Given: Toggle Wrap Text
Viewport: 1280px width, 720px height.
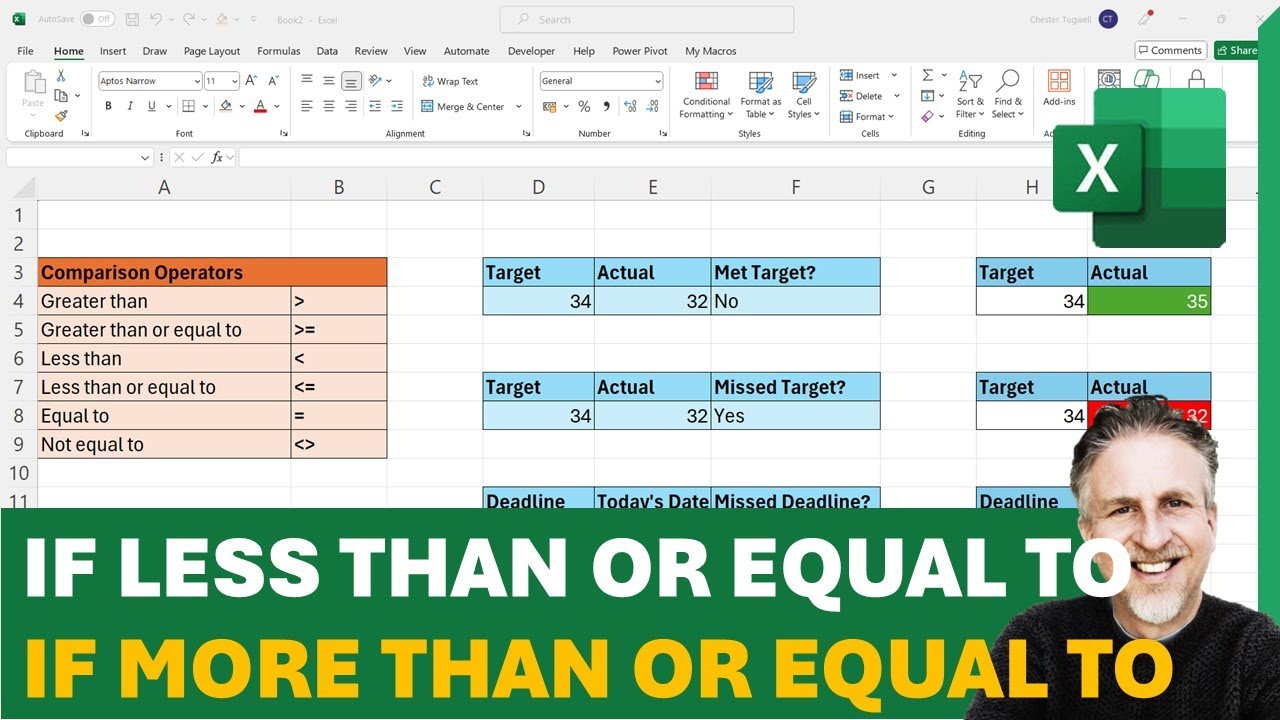Looking at the screenshot, I should click(450, 81).
